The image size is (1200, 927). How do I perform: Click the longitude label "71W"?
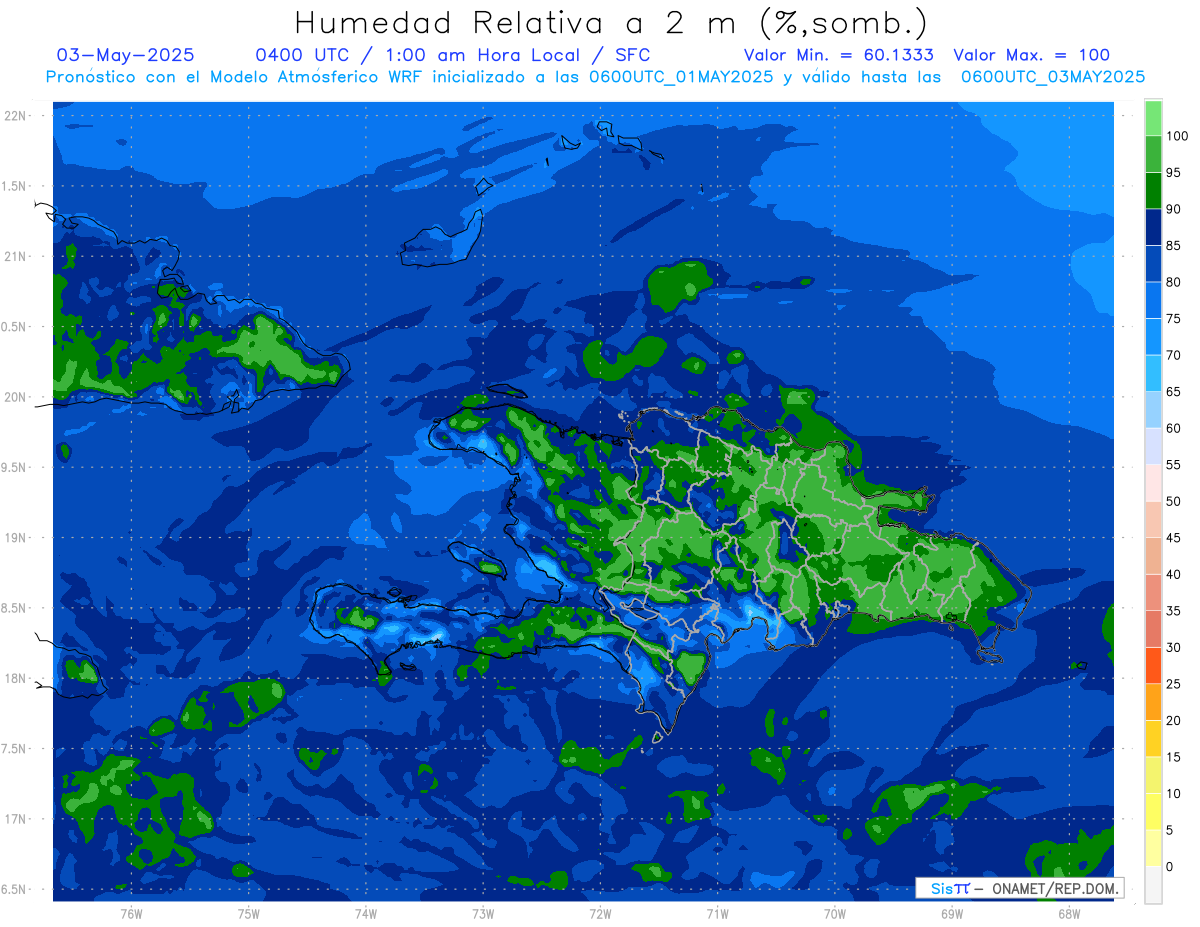(717, 913)
